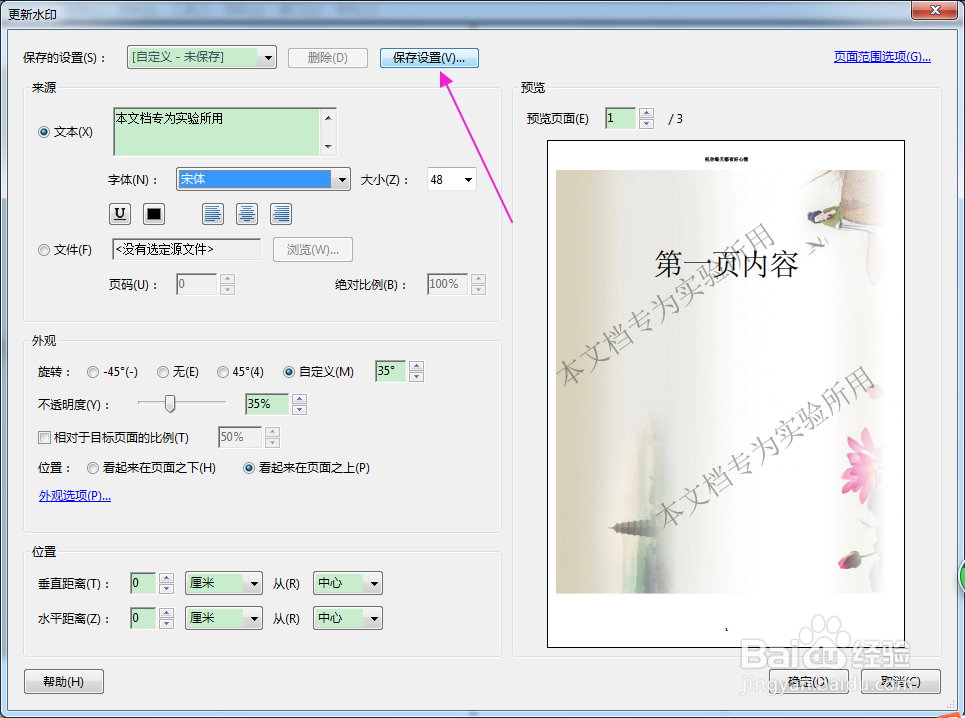Select centered watermark text layout
This screenshot has height=718, width=965.
[x=246, y=213]
